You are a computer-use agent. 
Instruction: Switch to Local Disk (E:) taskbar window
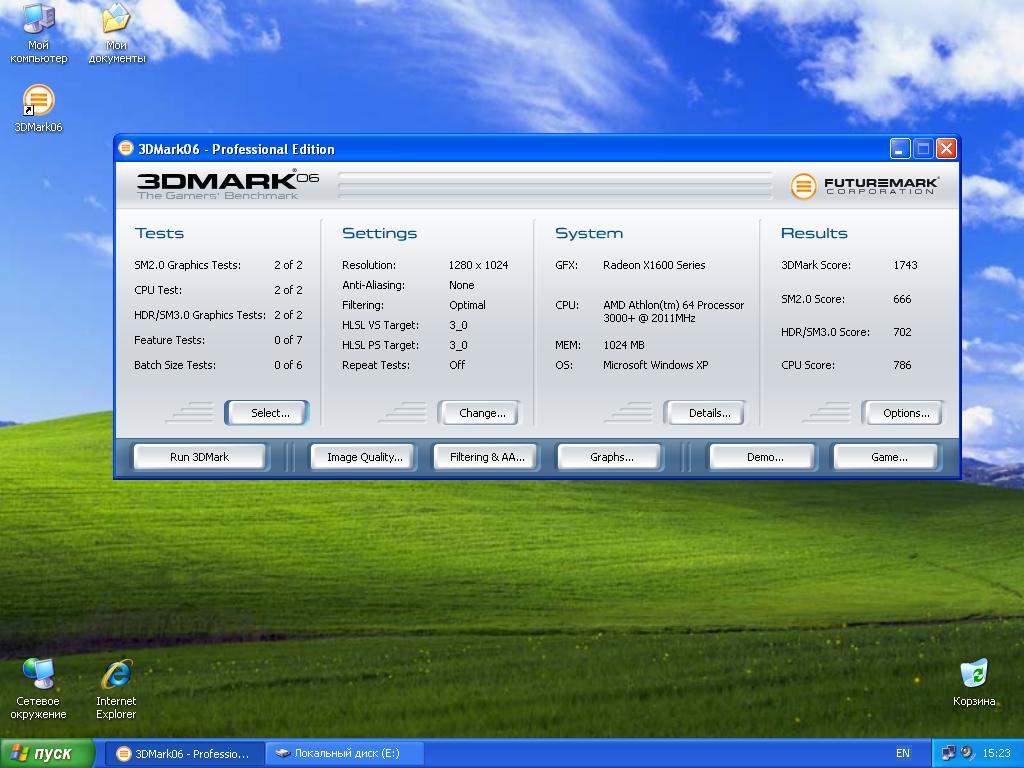pyautogui.click(x=345, y=754)
